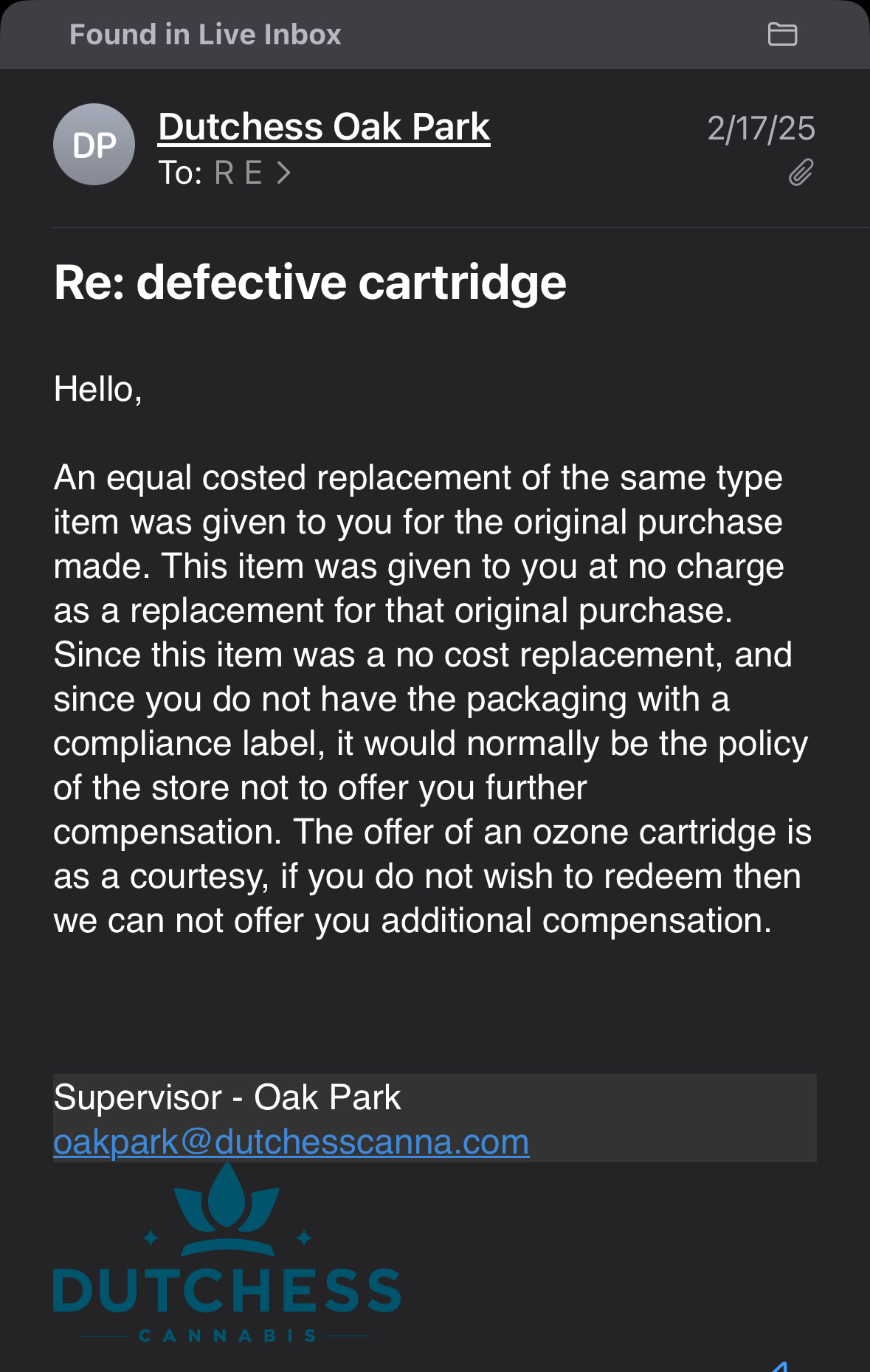The height and width of the screenshot is (1372, 870).
Task: Tap the "To:" field label
Action: (x=180, y=173)
